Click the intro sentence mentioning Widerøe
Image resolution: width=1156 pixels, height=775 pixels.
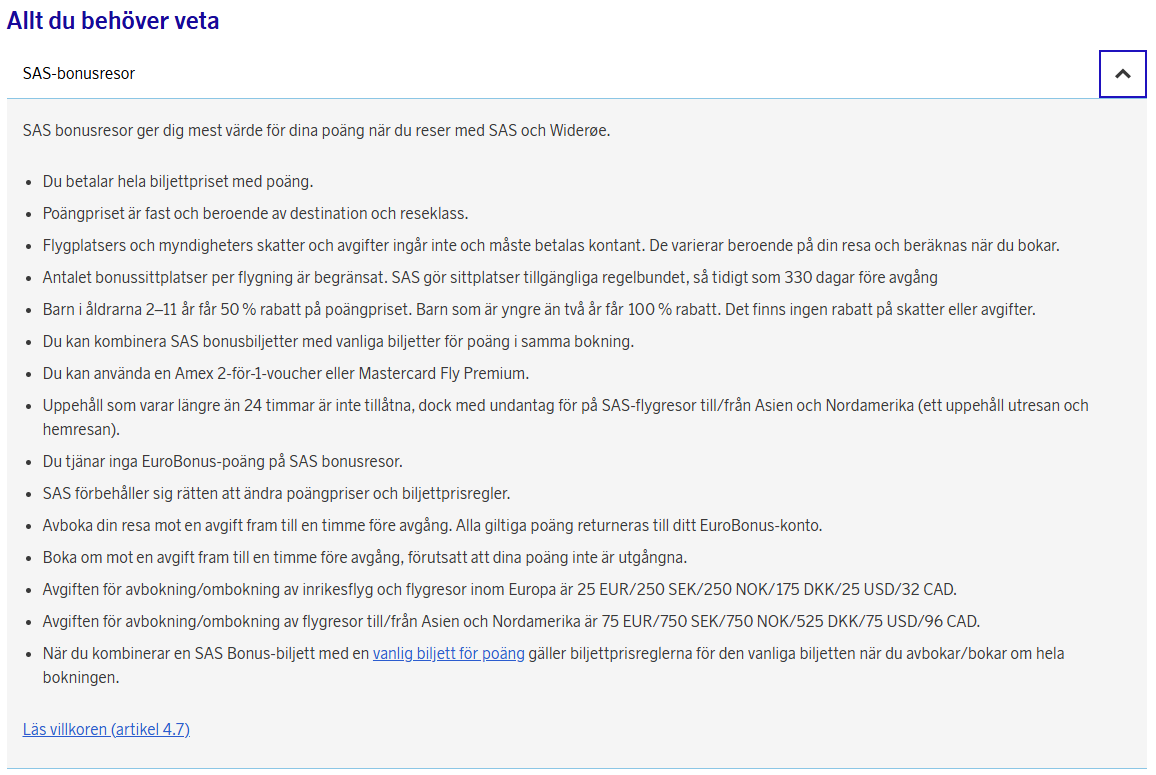click(316, 131)
